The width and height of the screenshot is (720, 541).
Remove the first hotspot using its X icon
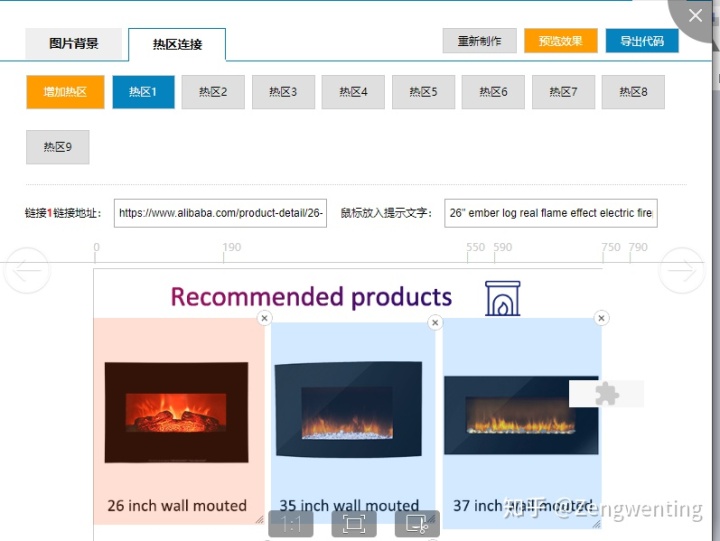pos(264,318)
